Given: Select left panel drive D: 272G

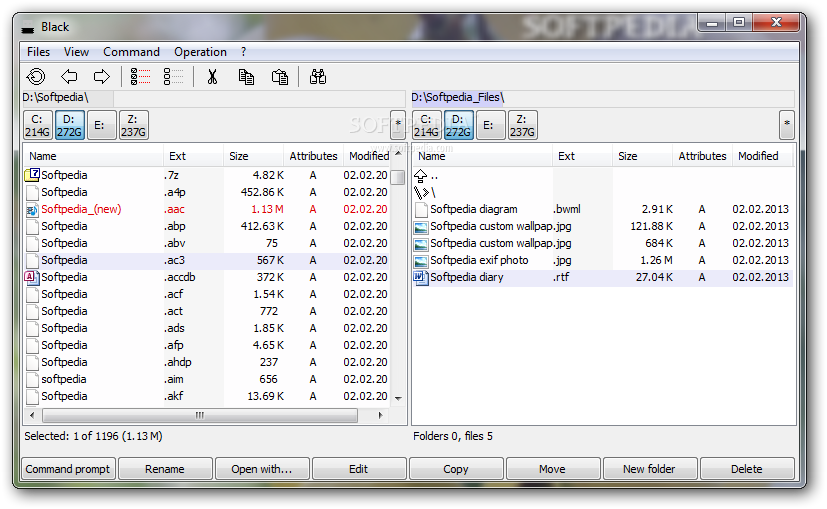Looking at the screenshot, I should [69, 125].
